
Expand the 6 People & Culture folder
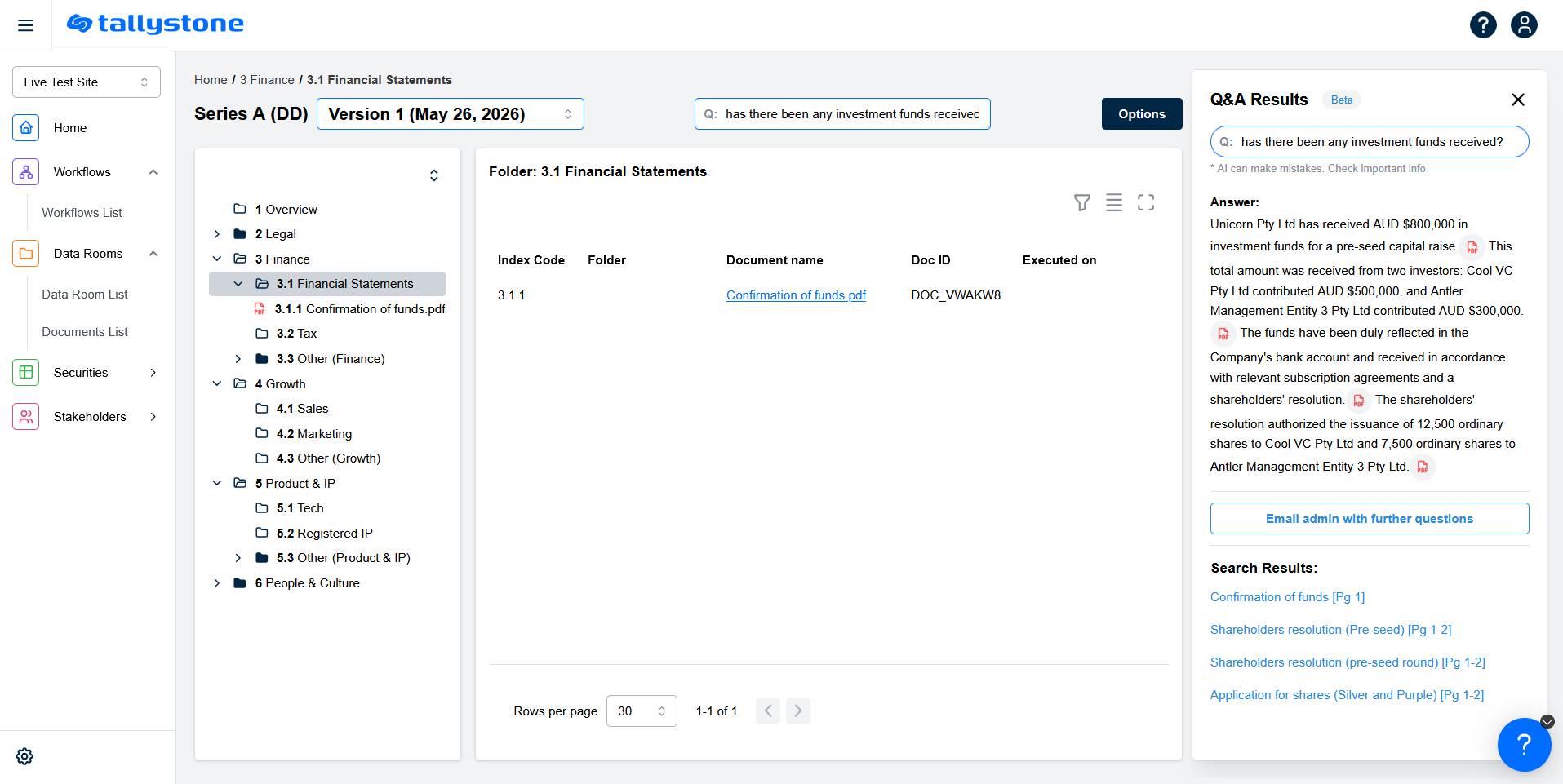pyautogui.click(x=217, y=583)
